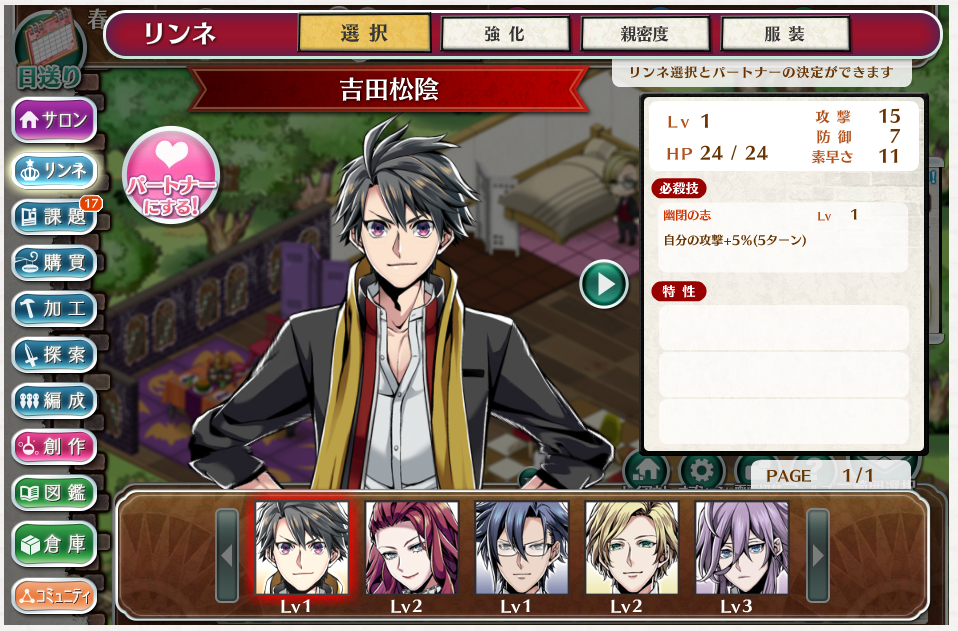Open the 創作 creation menu
The height and width of the screenshot is (631, 958).
[54, 447]
